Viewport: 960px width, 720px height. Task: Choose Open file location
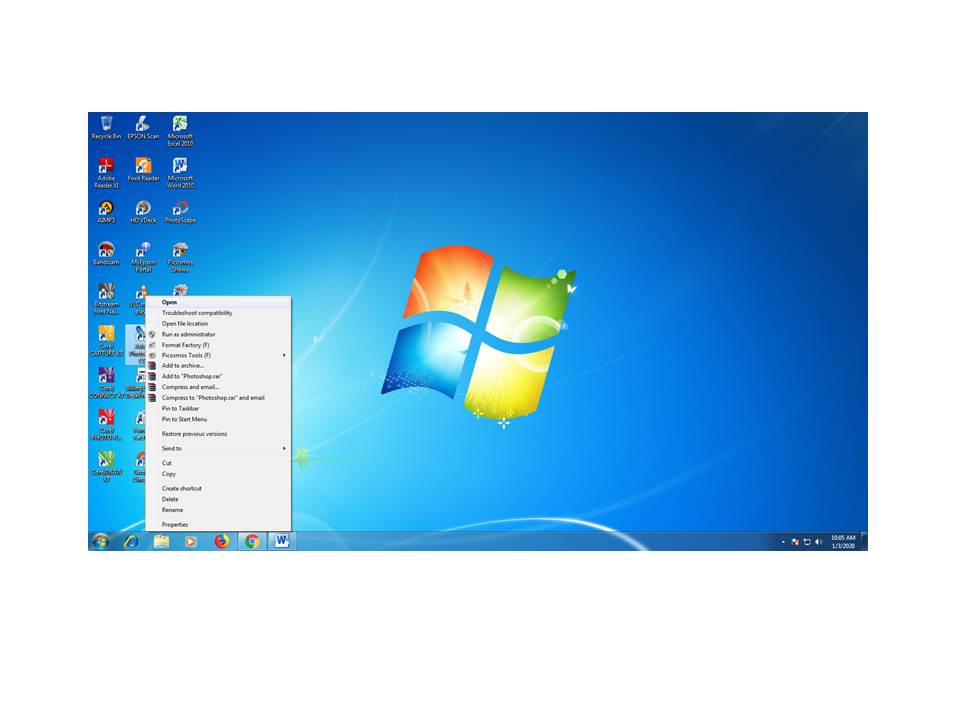tap(218, 324)
